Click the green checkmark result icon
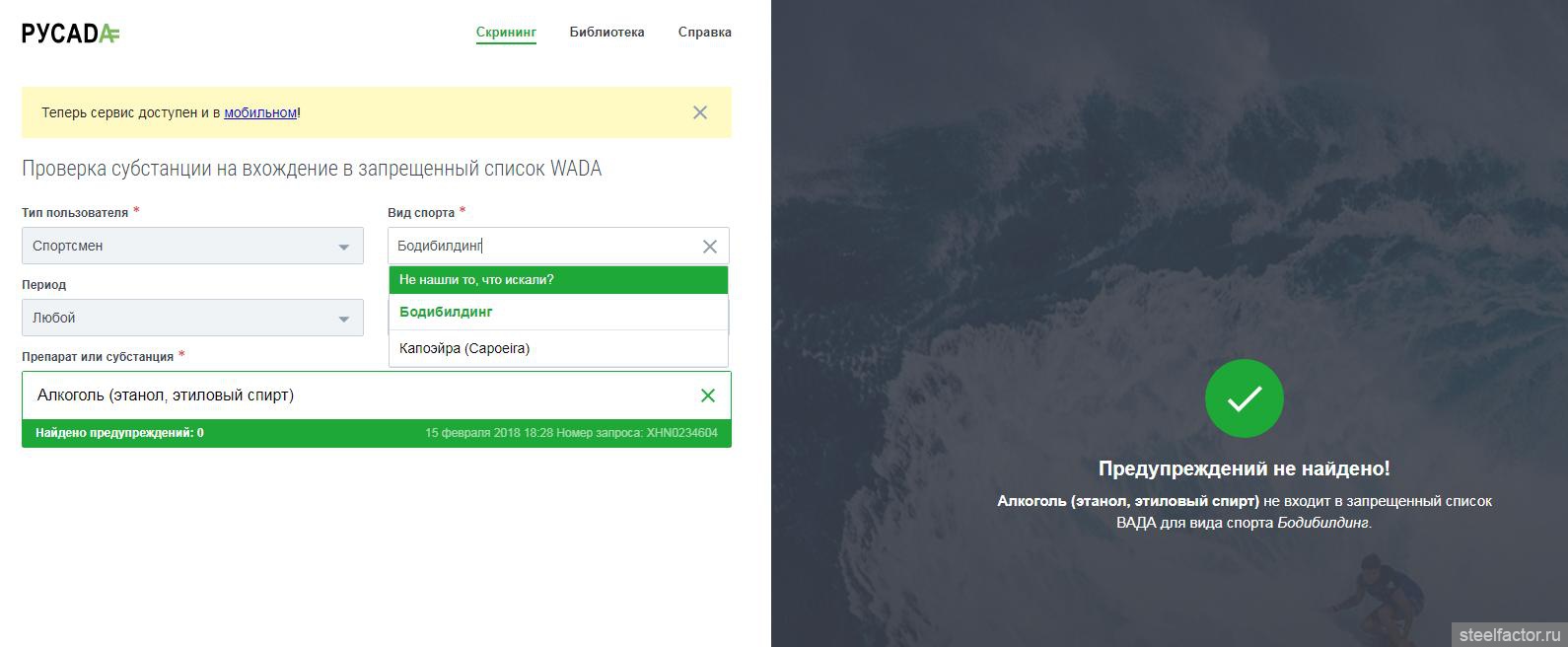This screenshot has width=1568, height=647. [1245, 398]
